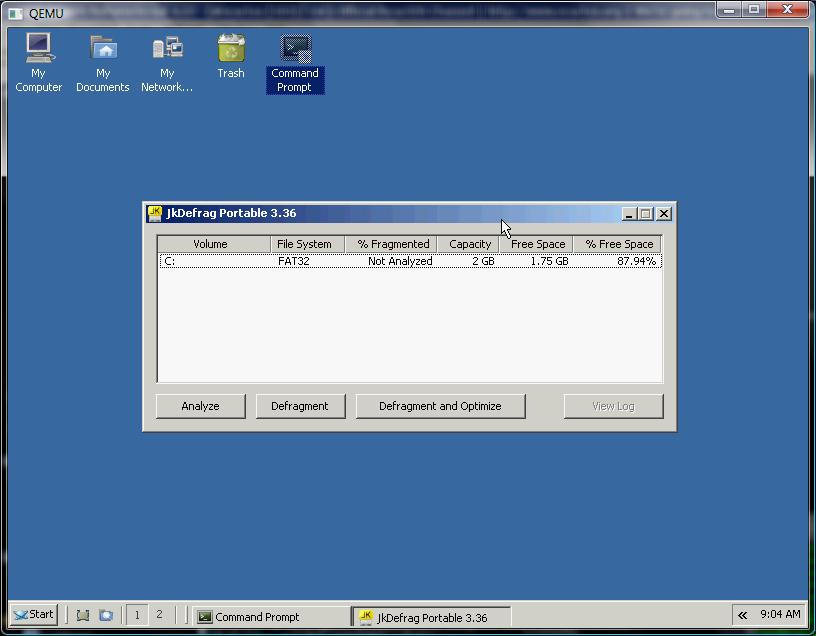
Task: Sort by Free Space column header
Action: point(537,244)
